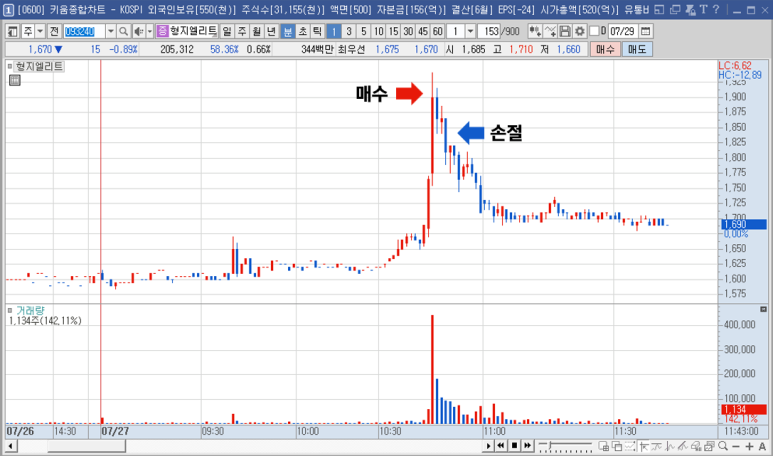Click the minus zoom-out icon at bottom
The height and width of the screenshot is (456, 773).
(x=736, y=446)
